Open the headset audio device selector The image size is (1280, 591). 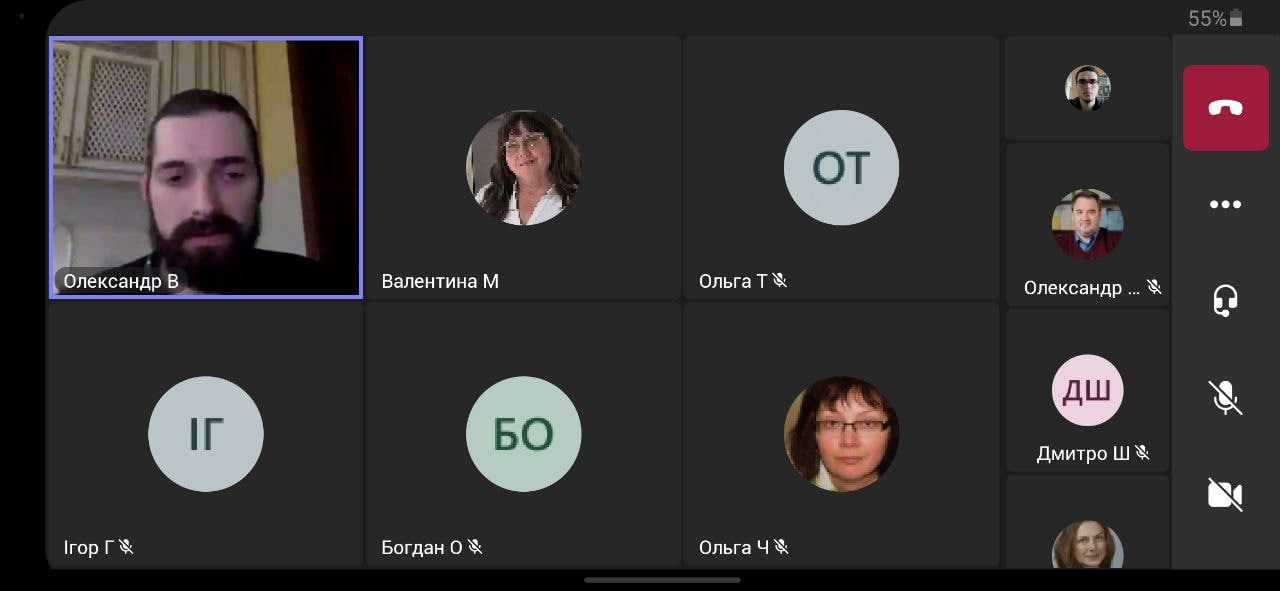coord(1225,300)
